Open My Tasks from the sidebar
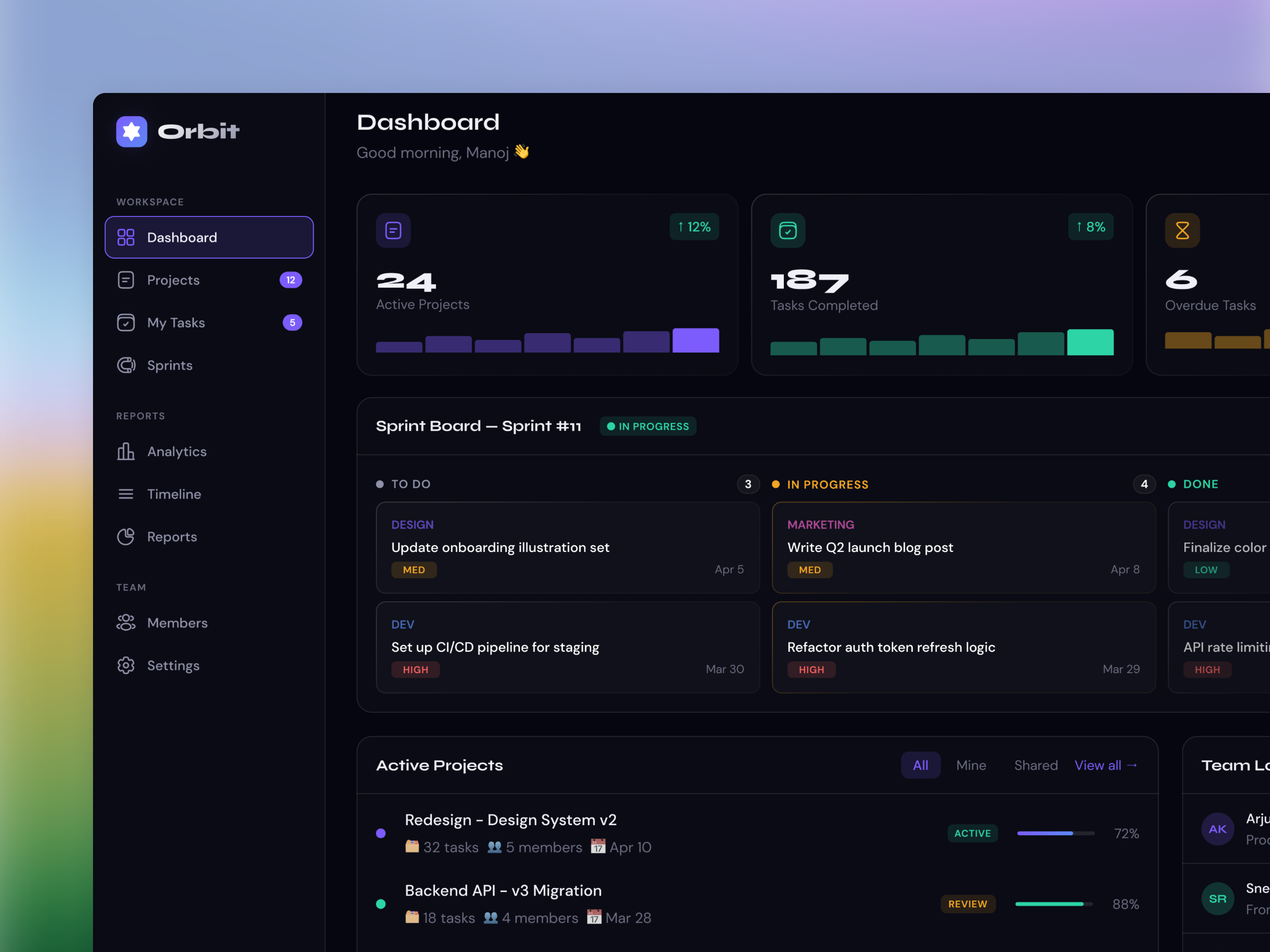1270x952 pixels. pyautogui.click(x=175, y=323)
